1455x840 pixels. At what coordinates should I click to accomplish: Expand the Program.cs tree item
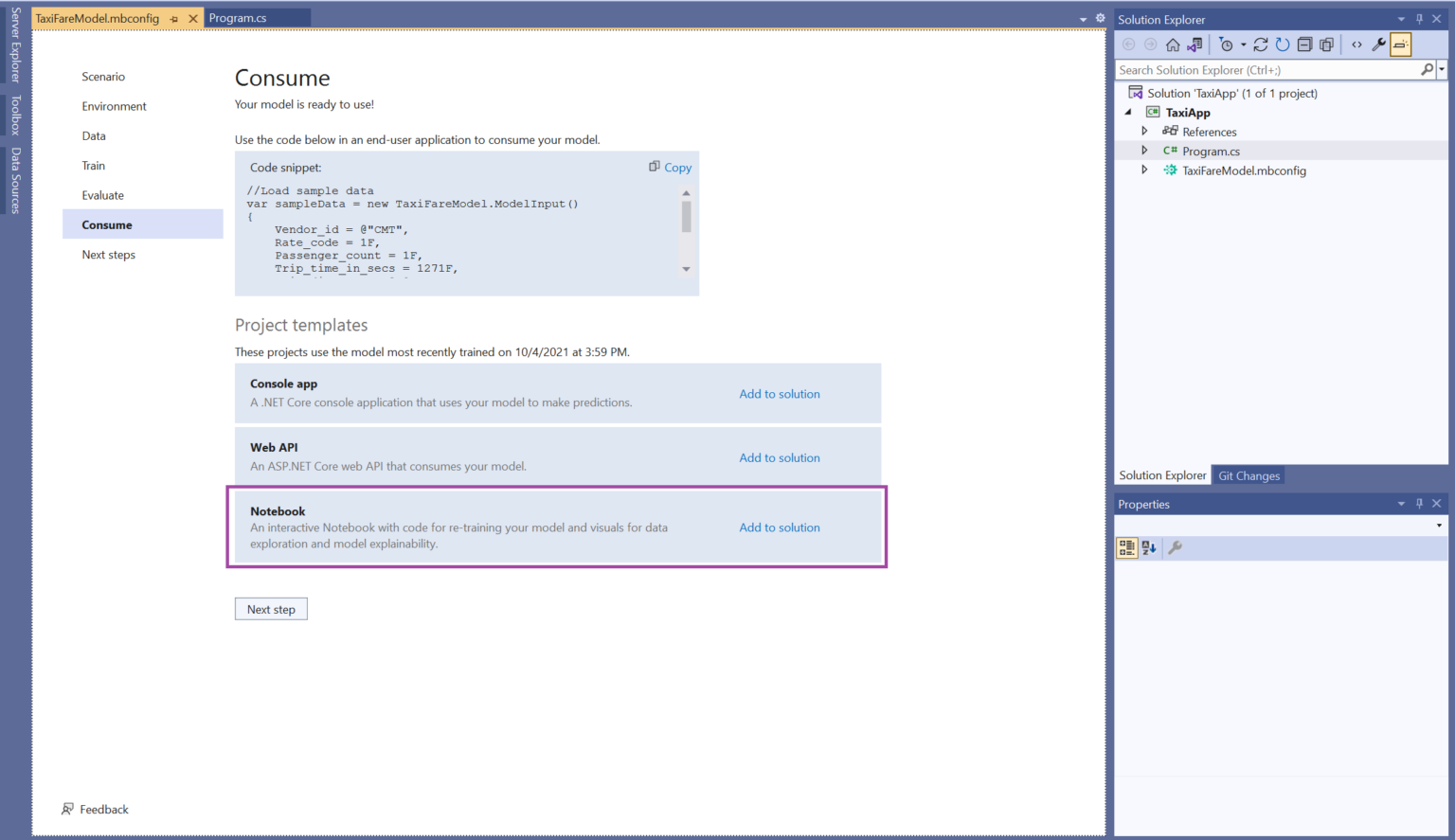1144,151
